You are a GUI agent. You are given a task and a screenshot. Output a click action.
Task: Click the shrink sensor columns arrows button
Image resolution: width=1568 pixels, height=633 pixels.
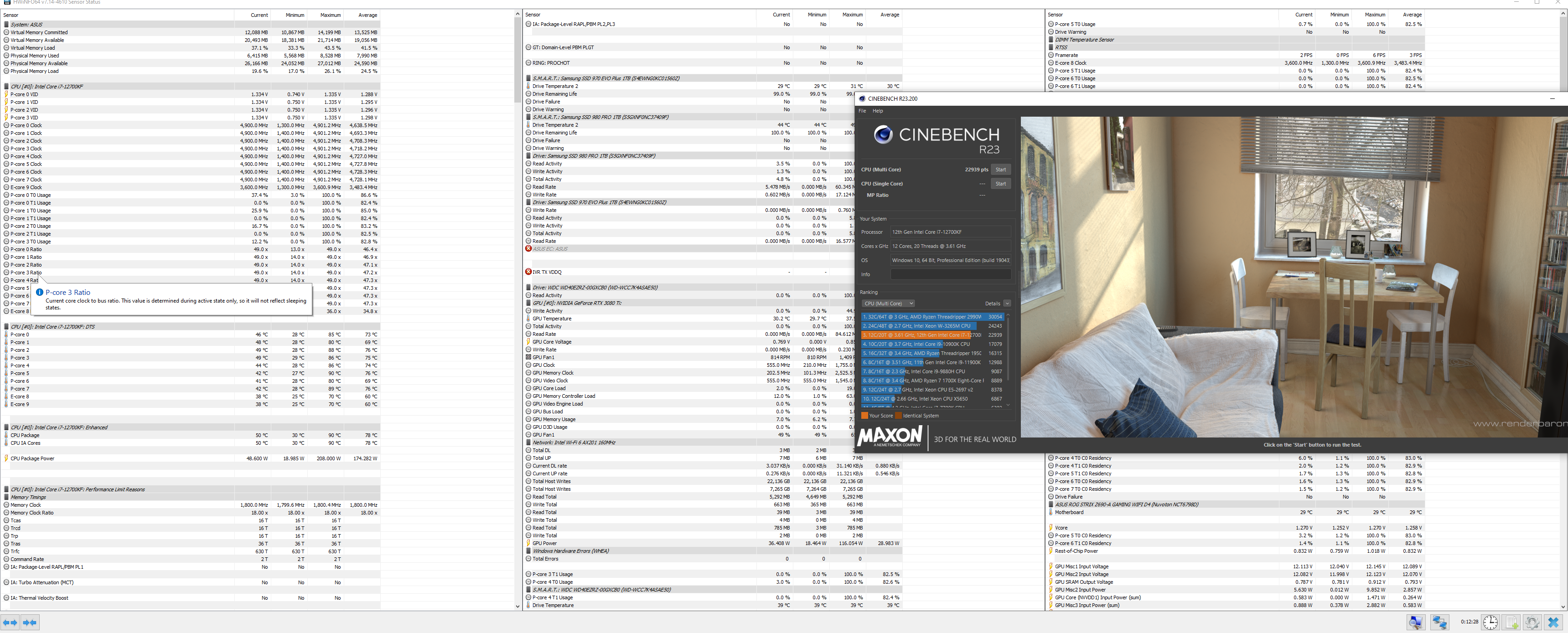pos(30,622)
